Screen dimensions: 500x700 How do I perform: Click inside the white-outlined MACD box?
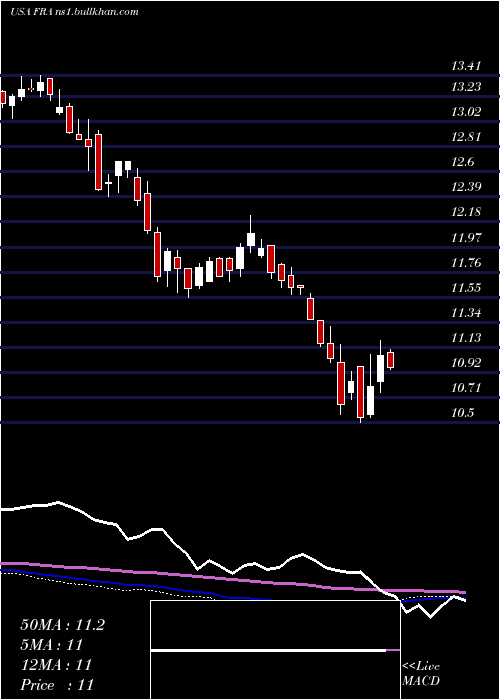coord(275,650)
